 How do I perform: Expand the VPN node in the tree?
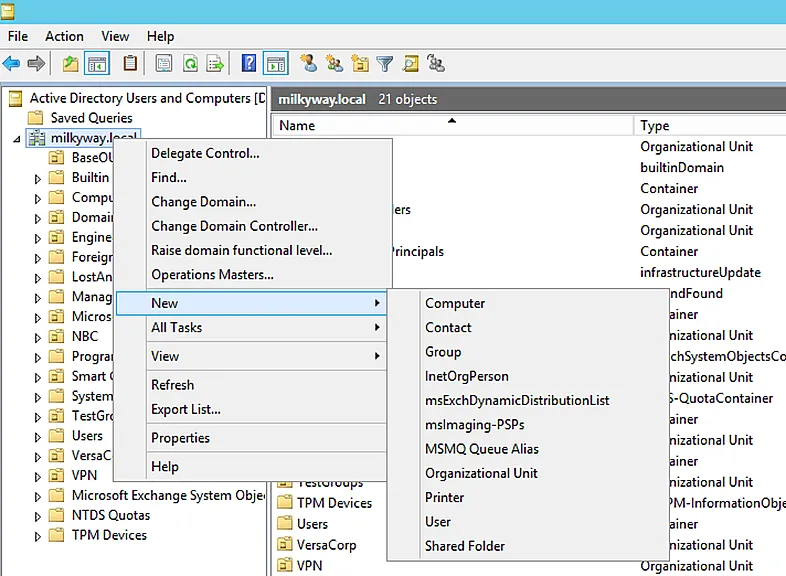(38, 477)
